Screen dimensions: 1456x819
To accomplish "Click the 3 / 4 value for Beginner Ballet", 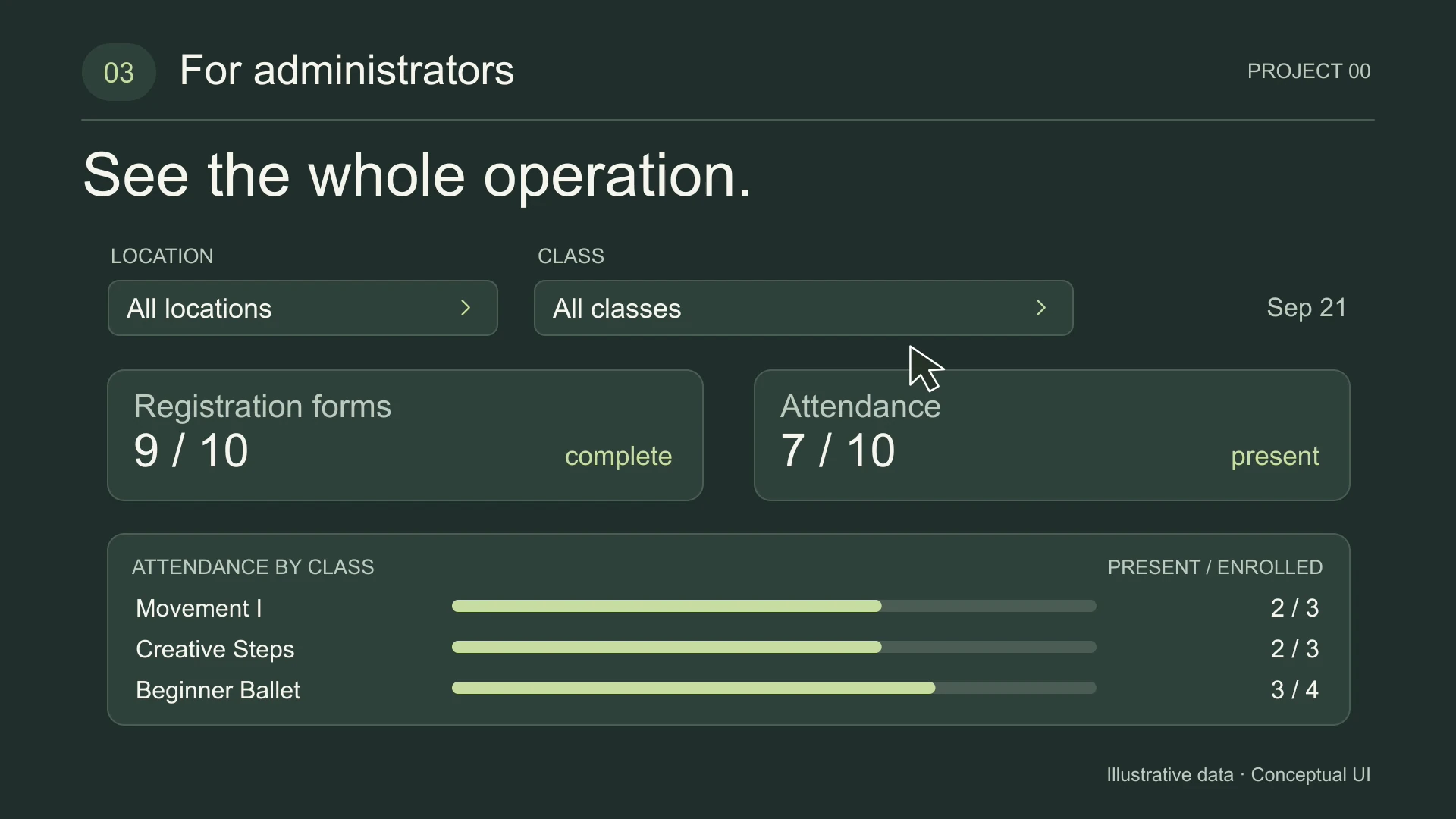I will pos(1294,690).
